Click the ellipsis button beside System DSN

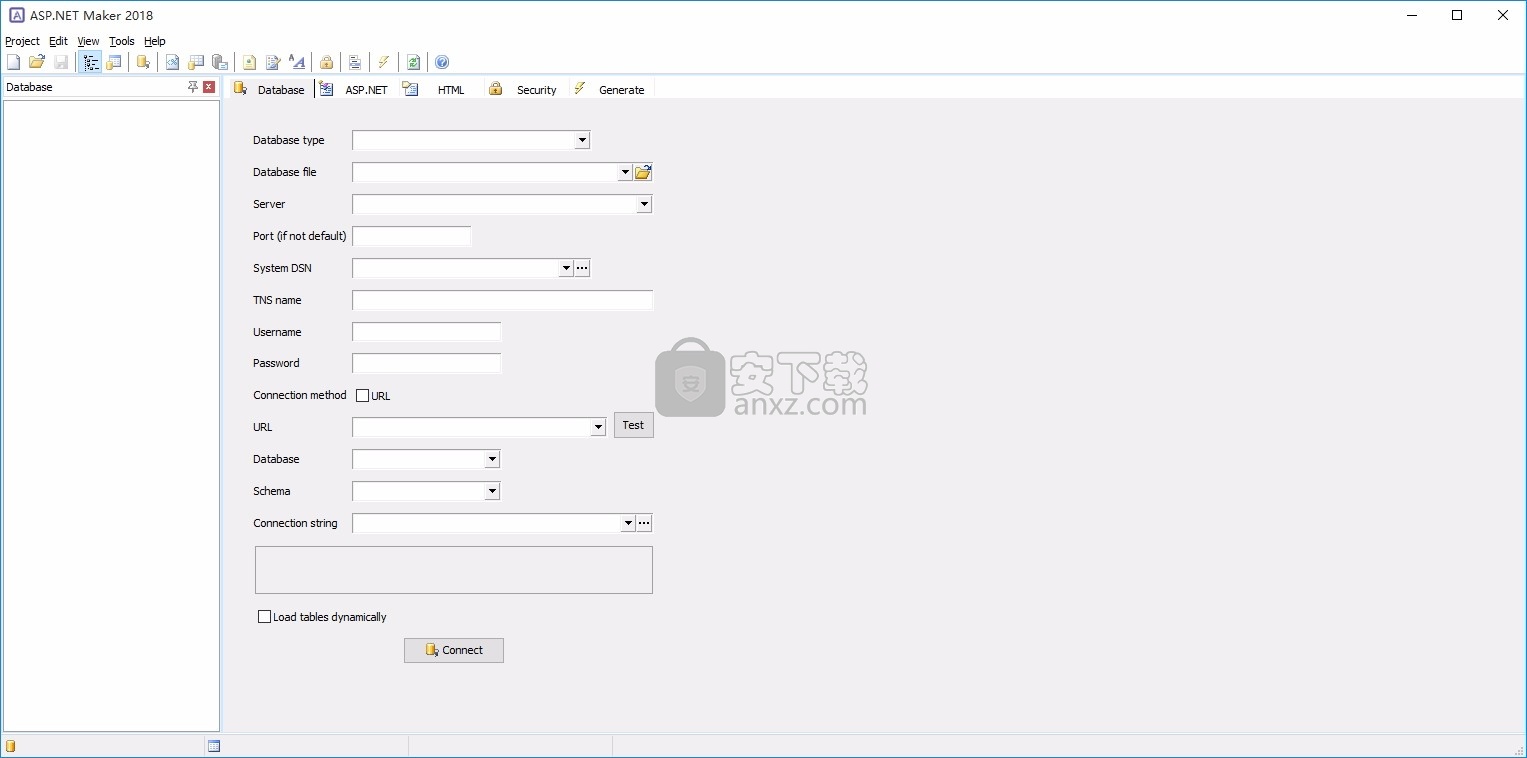(582, 268)
